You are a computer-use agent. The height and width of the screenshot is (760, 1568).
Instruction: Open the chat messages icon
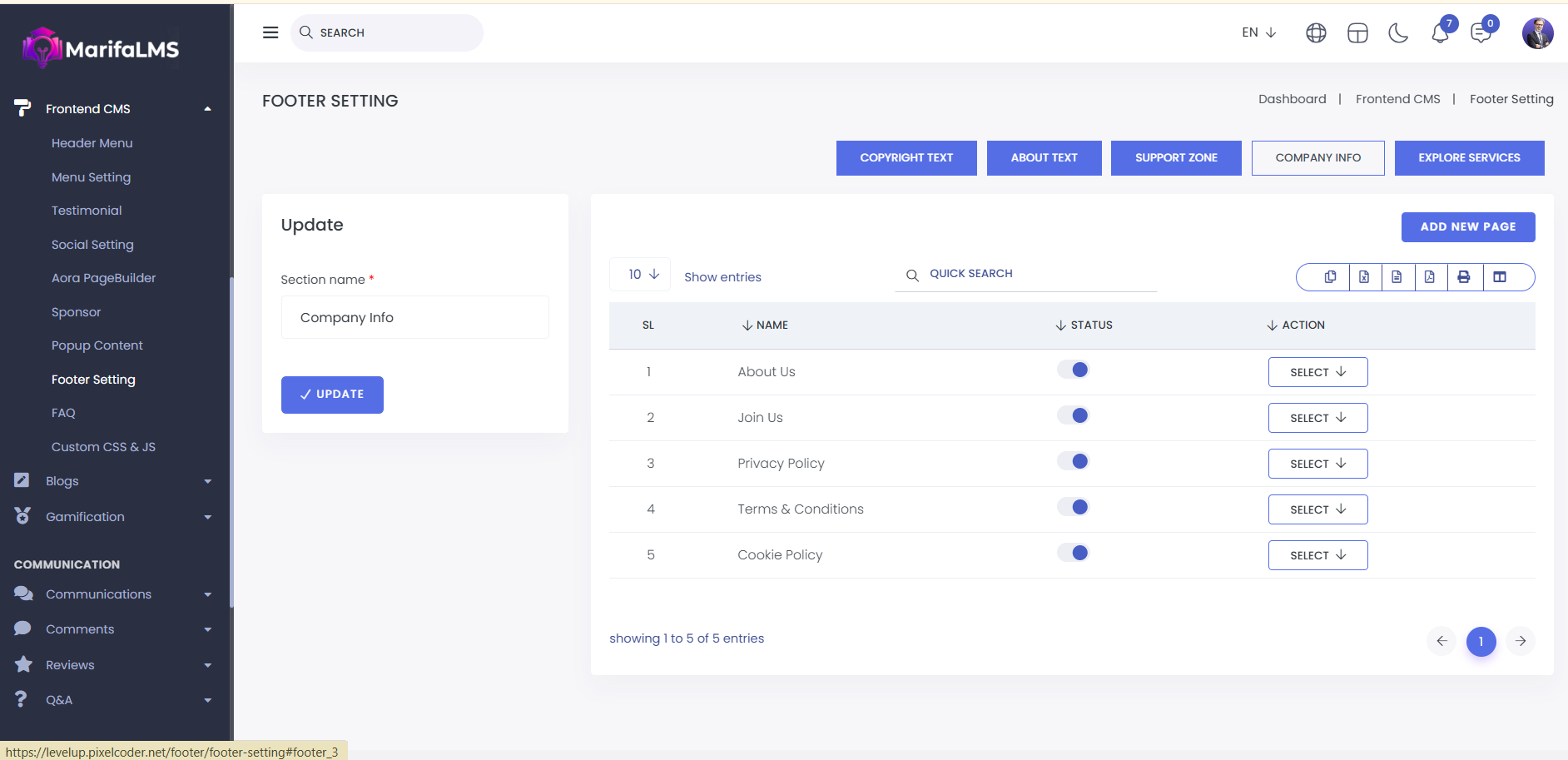(1481, 33)
